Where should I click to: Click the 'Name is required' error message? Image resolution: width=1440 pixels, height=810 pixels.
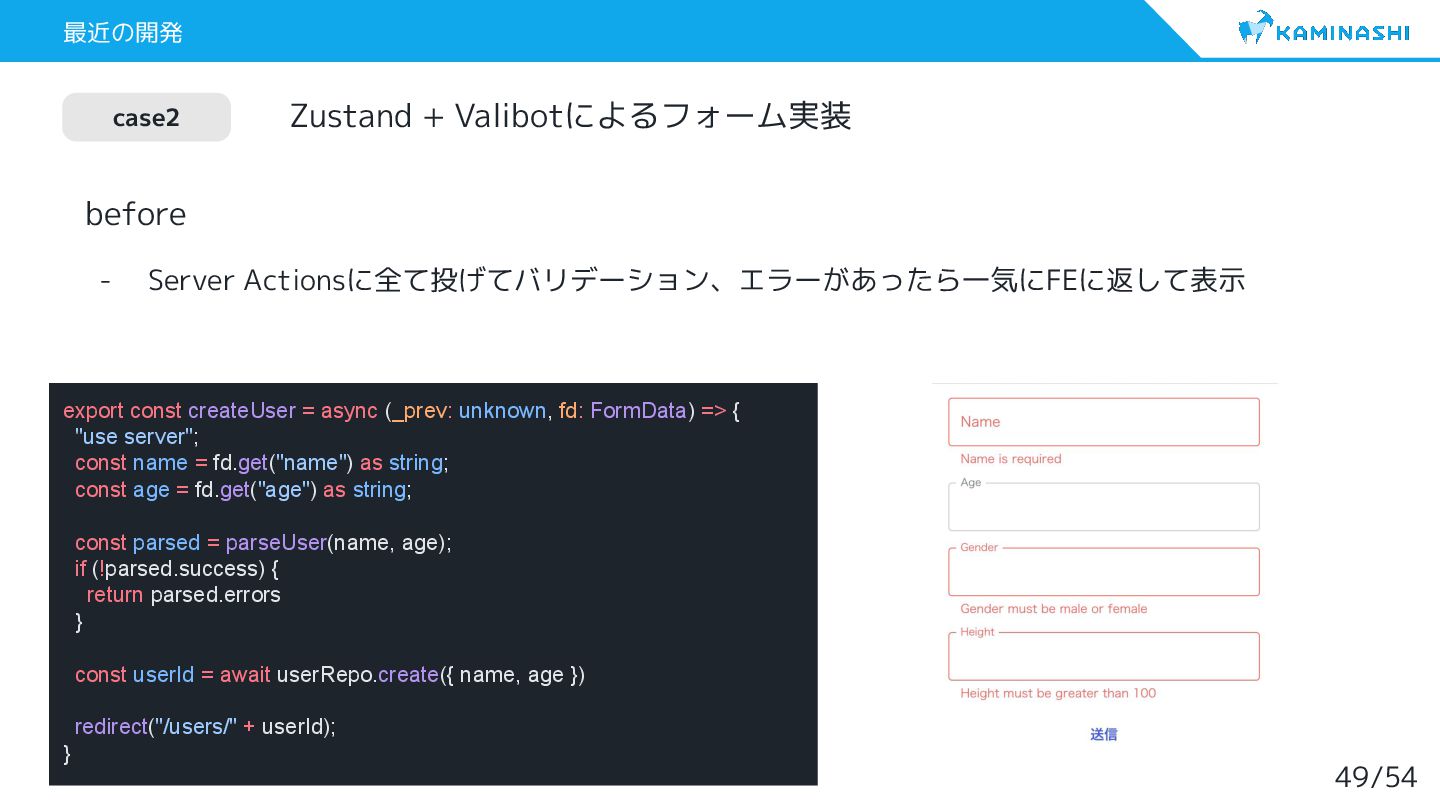[x=1011, y=459]
